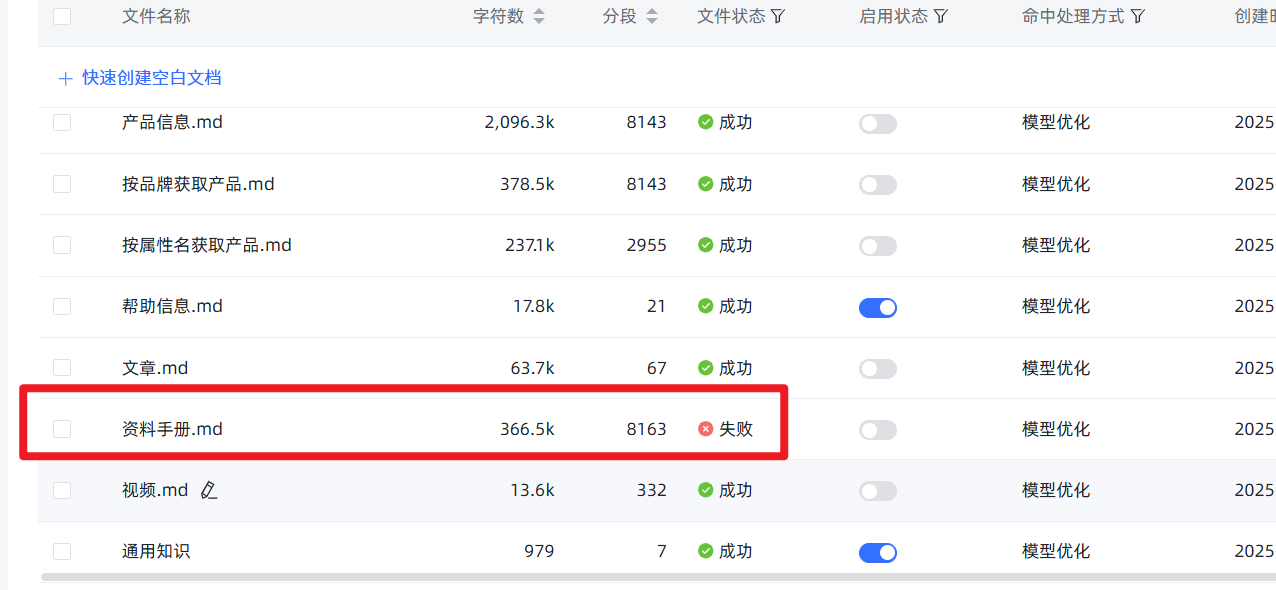
Task: Sort by 字符数 column arrows
Action: tap(539, 16)
